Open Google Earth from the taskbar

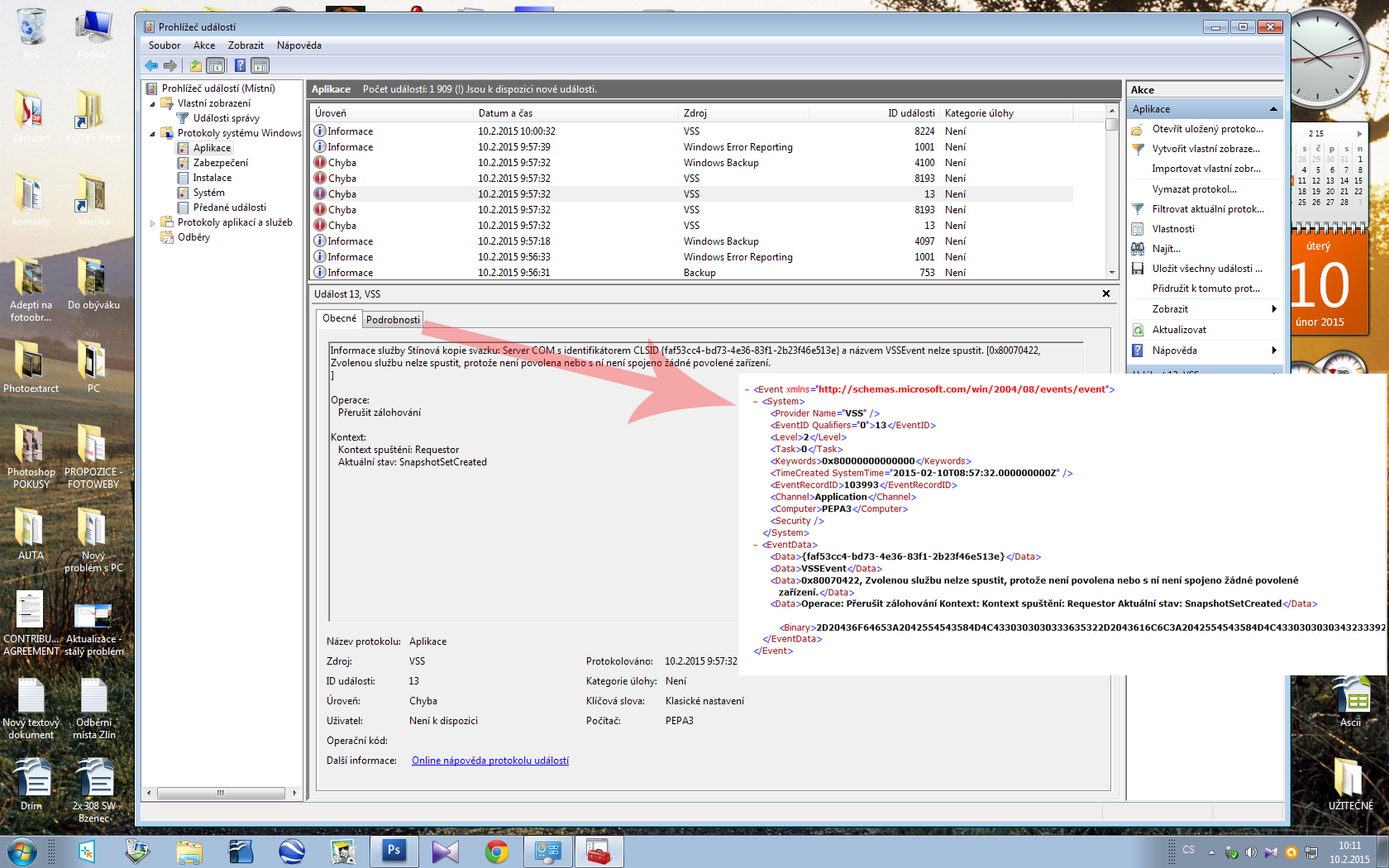pos(291,851)
